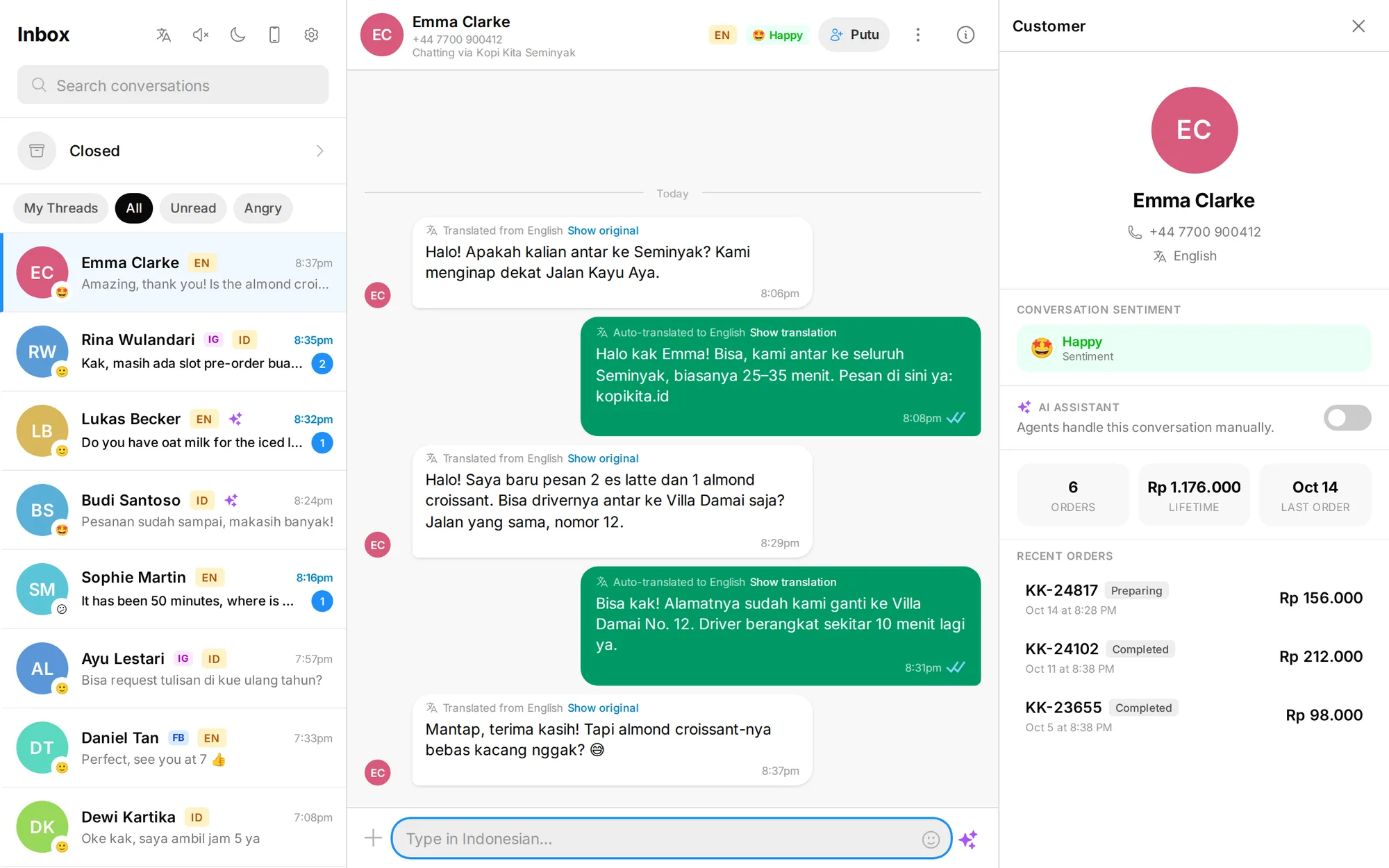Click the Happy conversation sentiment card
This screenshot has width=1389, height=868.
[1194, 348]
